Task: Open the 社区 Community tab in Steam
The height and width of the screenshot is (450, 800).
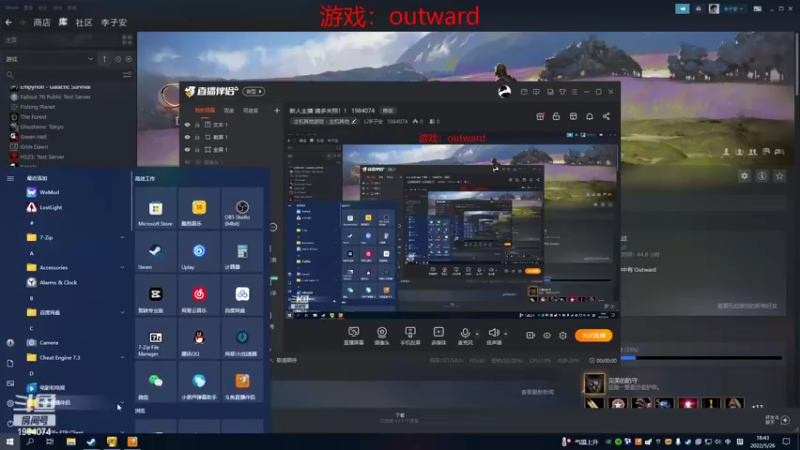Action: click(x=84, y=22)
